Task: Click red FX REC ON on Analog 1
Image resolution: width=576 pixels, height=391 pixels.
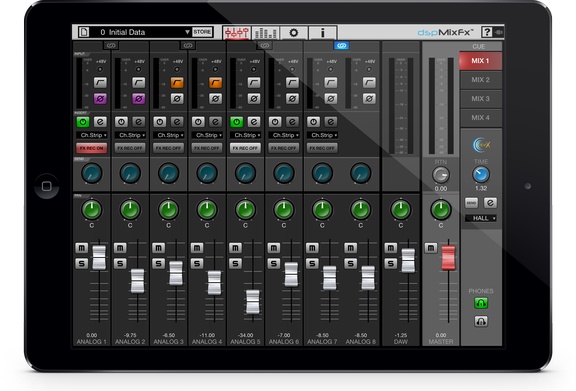Action: (x=92, y=148)
